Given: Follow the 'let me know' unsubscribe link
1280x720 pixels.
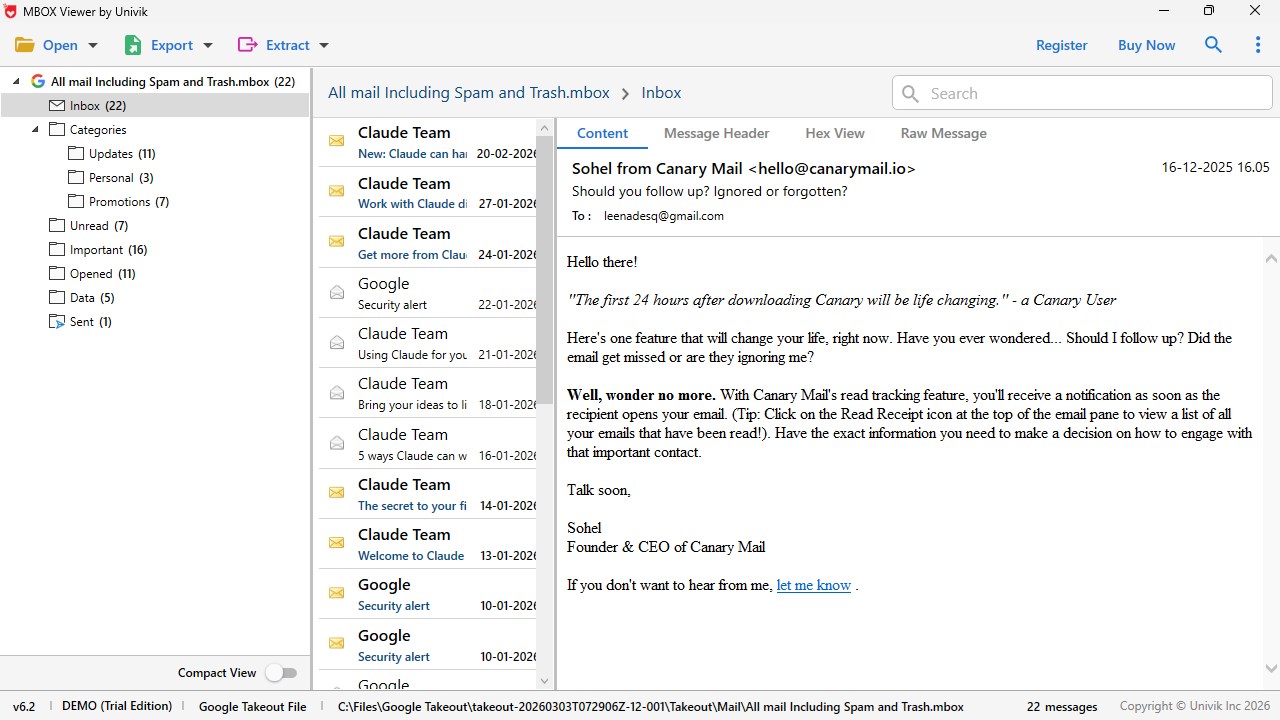Looking at the screenshot, I should tap(814, 585).
